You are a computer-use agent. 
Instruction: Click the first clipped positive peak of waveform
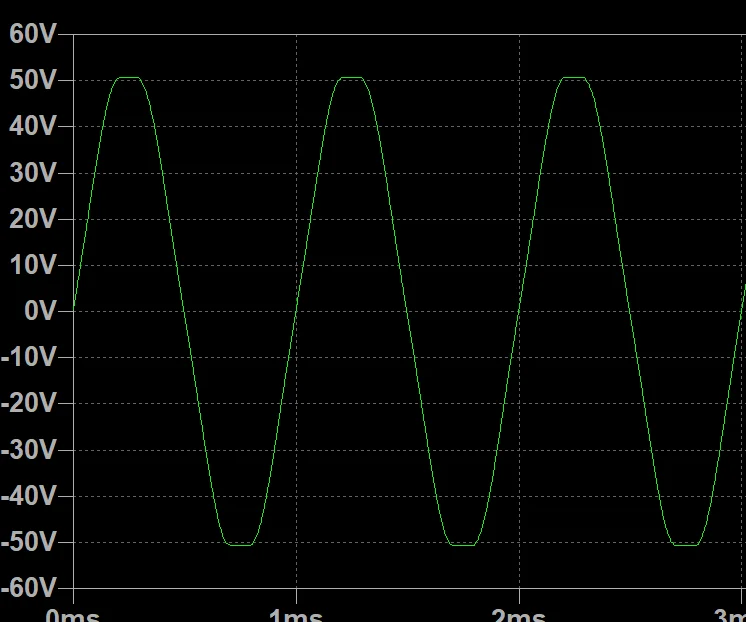(128, 78)
